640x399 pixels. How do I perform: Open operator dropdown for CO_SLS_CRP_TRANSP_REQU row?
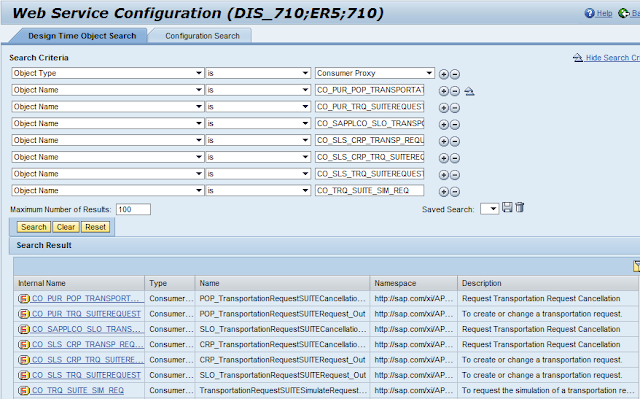pyautogui.click(x=305, y=140)
